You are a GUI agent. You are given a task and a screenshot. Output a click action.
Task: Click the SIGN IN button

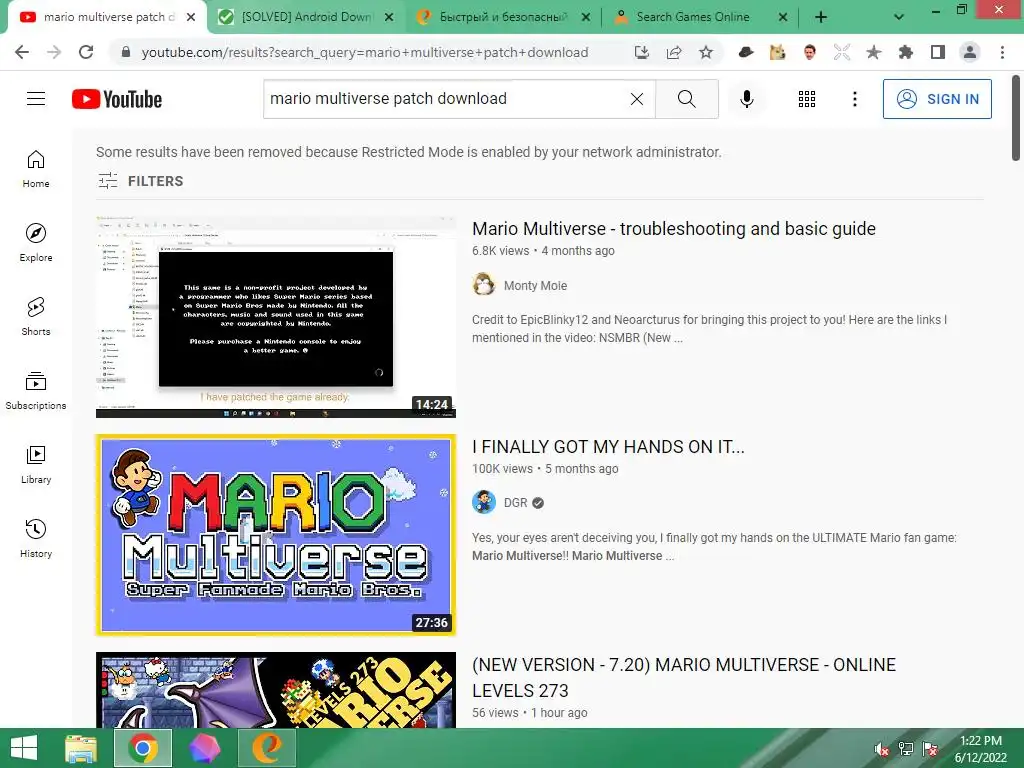[x=937, y=99]
